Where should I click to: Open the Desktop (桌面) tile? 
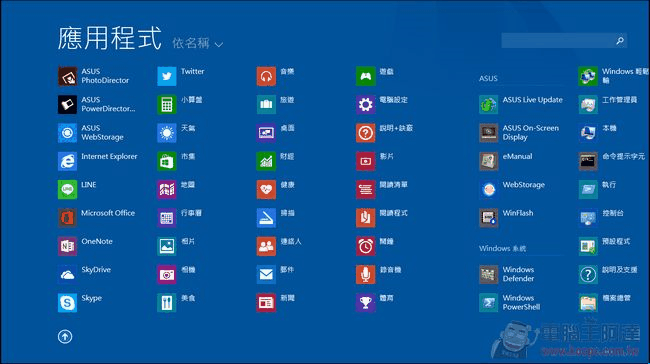pyautogui.click(x=276, y=133)
